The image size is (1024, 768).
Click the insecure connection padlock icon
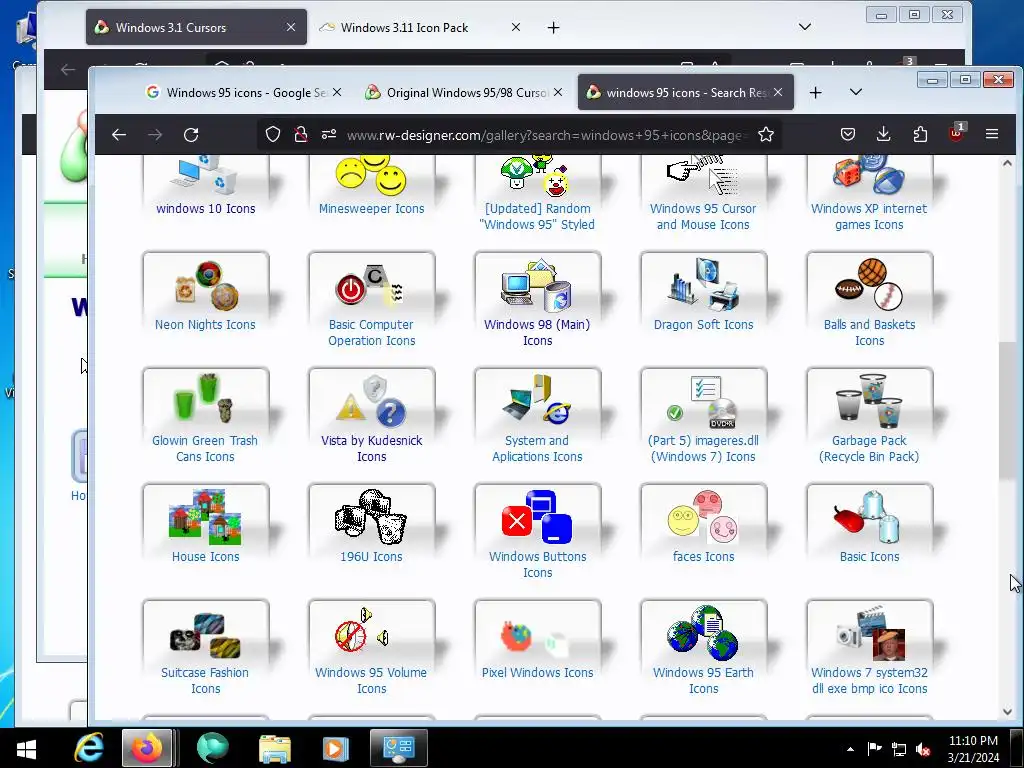point(300,135)
